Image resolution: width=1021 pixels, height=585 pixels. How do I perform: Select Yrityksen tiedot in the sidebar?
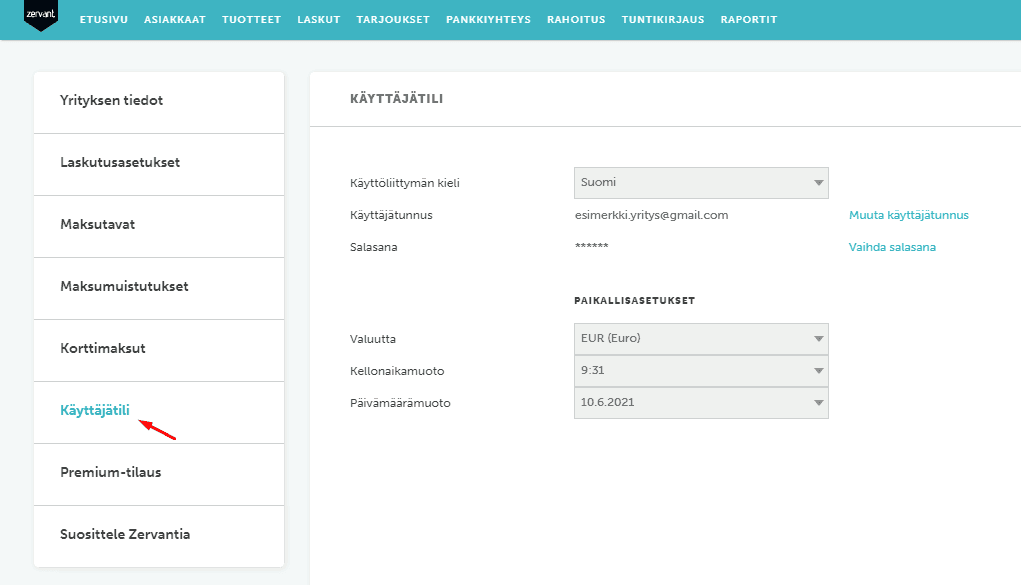pos(112,101)
